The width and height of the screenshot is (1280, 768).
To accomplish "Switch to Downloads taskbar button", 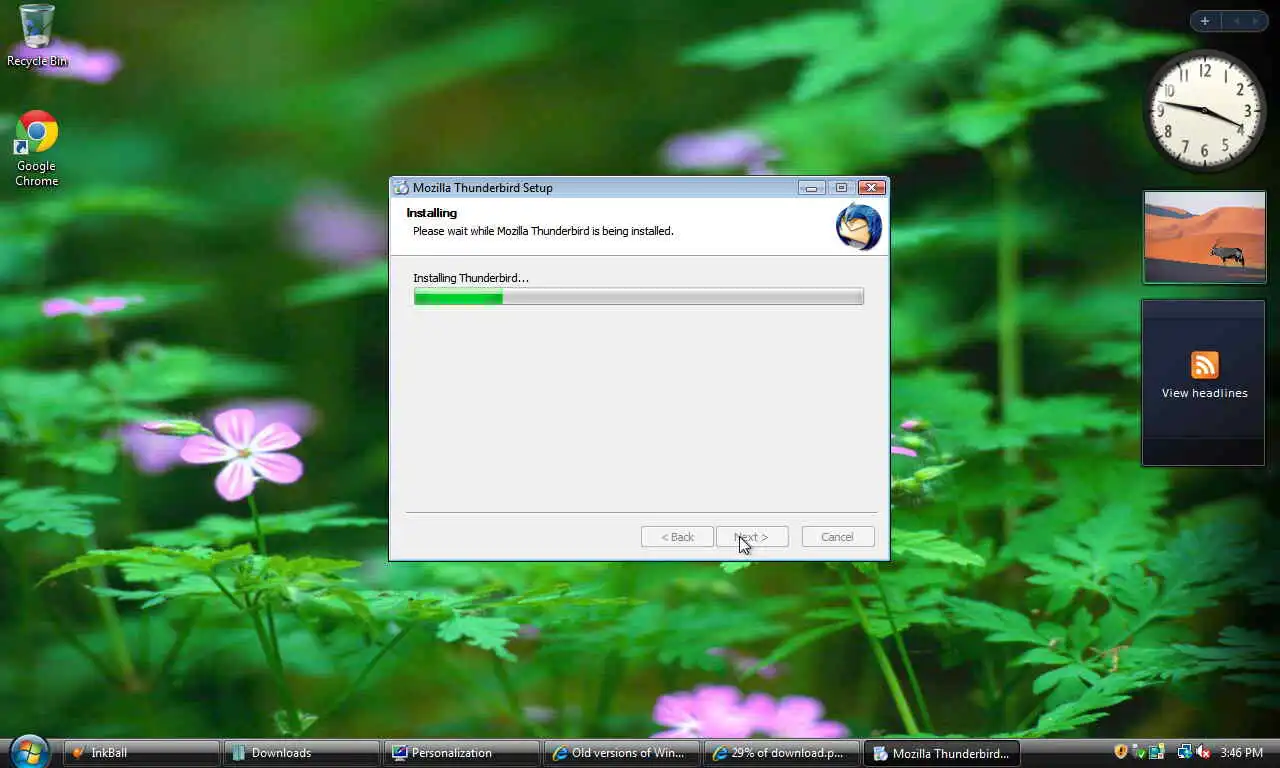I will [302, 753].
